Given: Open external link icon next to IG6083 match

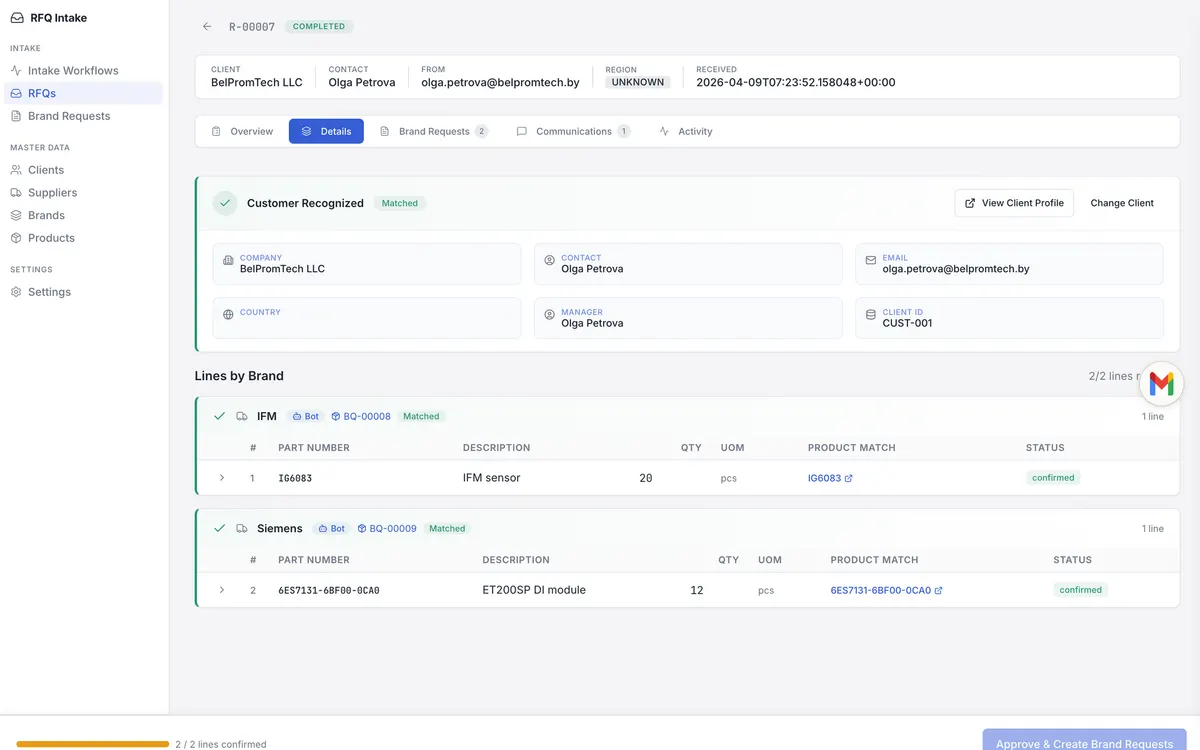Looking at the screenshot, I should 849,478.
